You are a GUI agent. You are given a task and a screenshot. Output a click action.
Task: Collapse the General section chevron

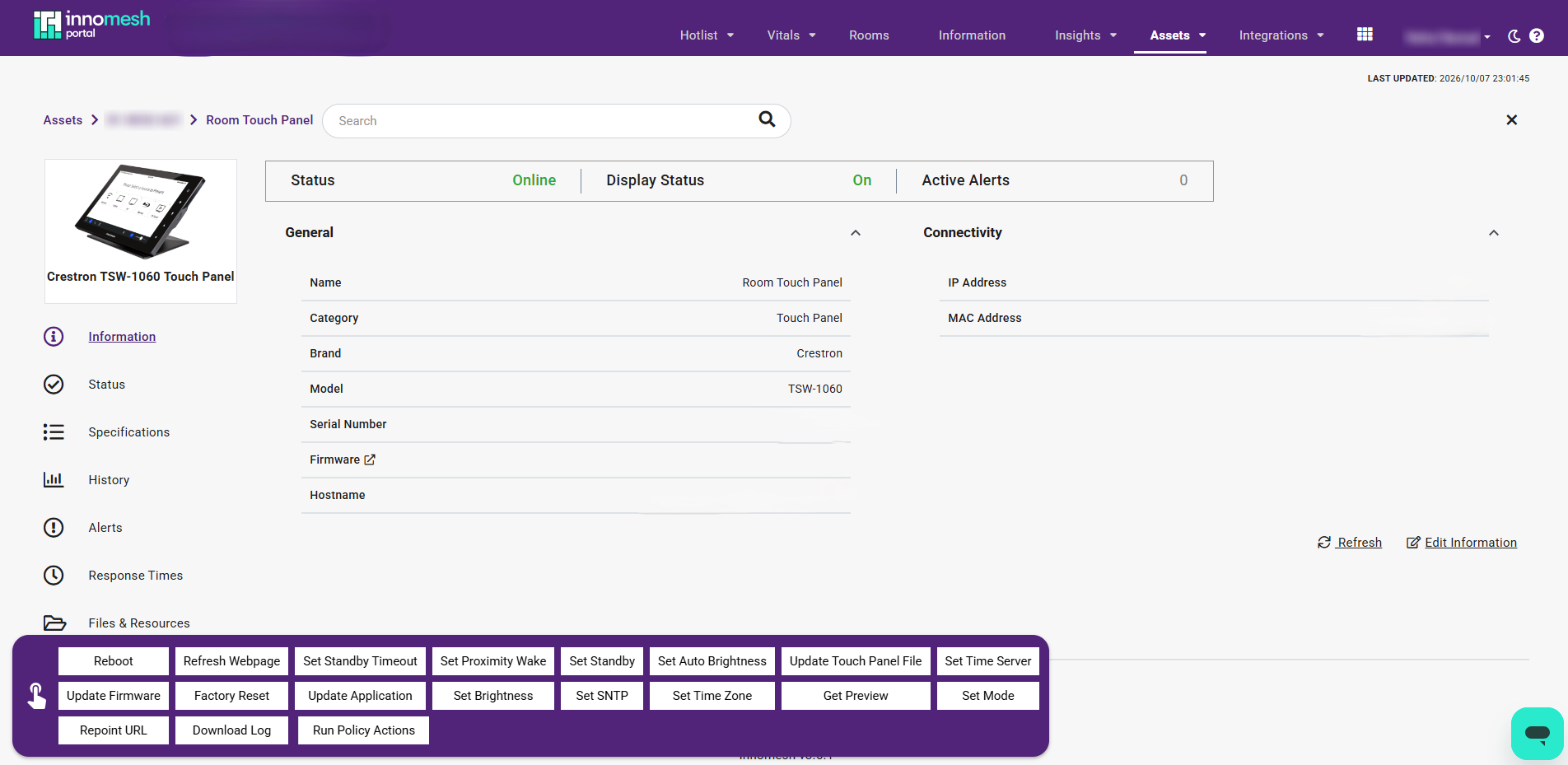pos(856,233)
